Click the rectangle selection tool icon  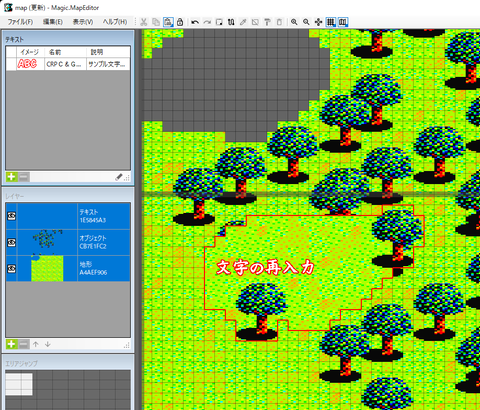219,22
